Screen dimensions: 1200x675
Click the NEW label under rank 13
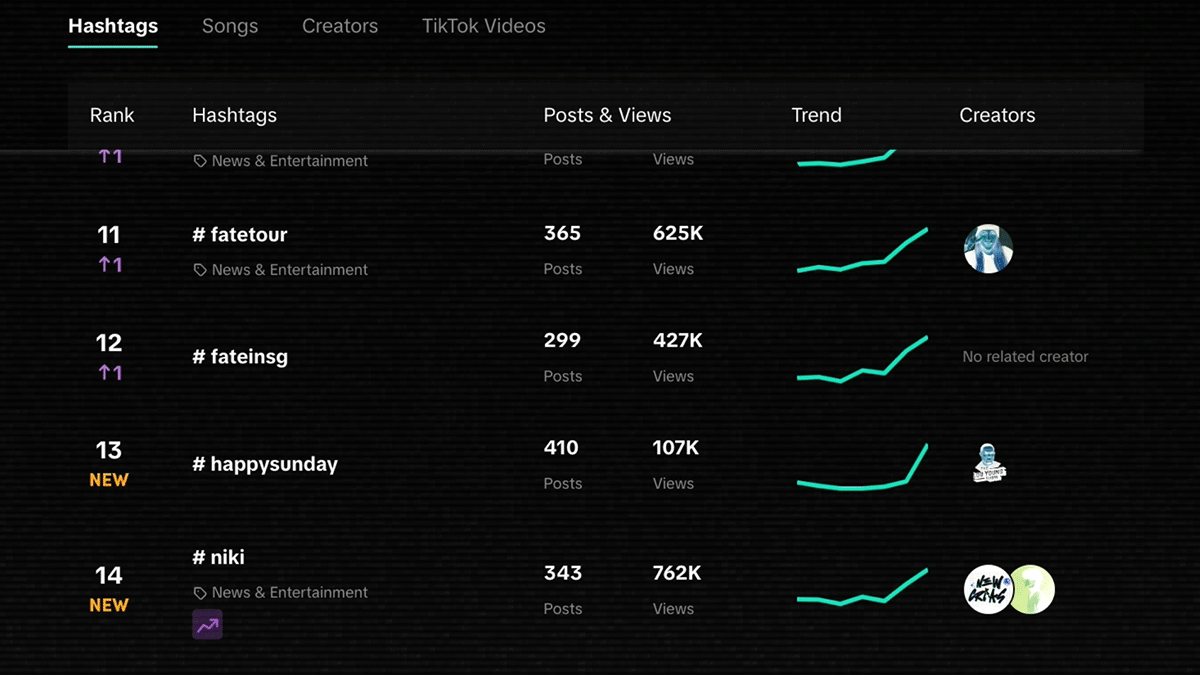109,480
